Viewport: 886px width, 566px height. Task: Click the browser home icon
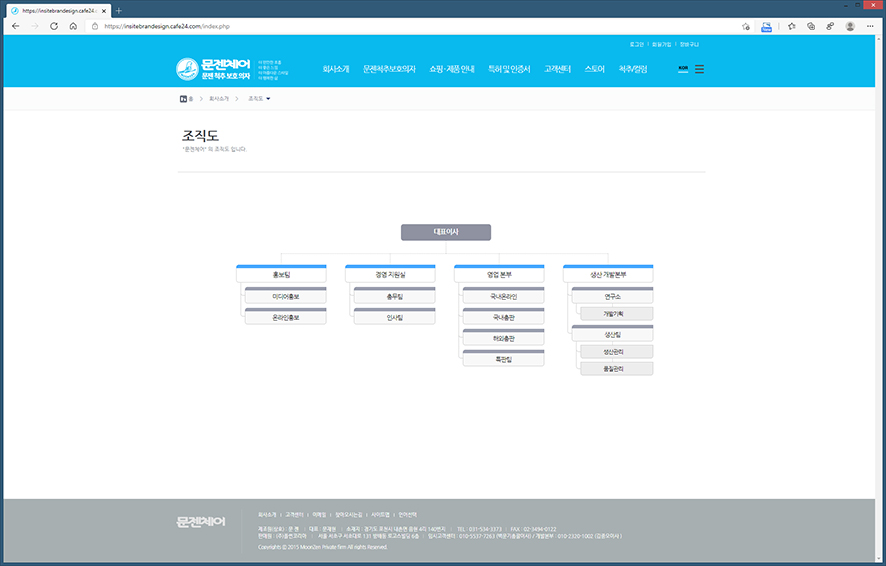[73, 26]
